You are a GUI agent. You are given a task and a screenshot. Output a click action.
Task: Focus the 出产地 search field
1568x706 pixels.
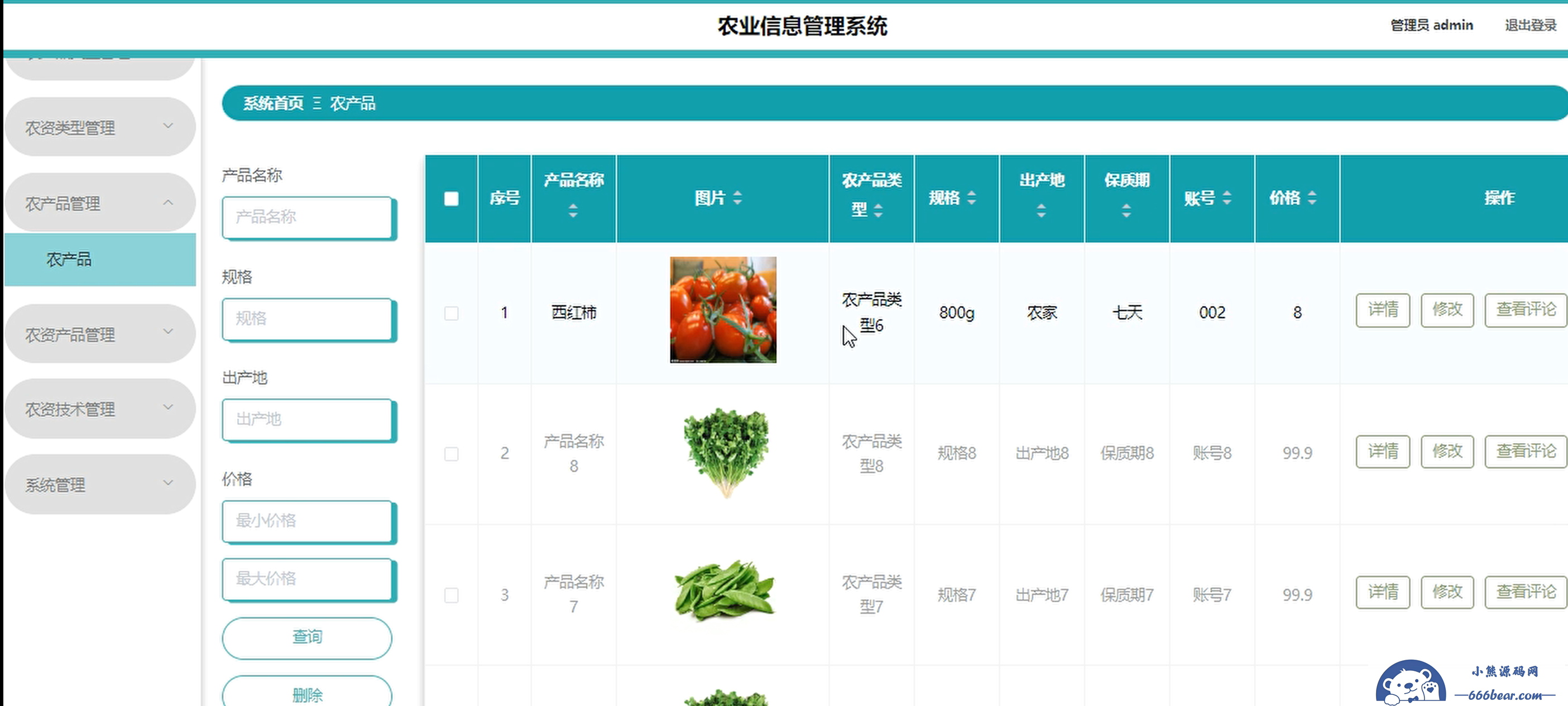pyautogui.click(x=308, y=419)
